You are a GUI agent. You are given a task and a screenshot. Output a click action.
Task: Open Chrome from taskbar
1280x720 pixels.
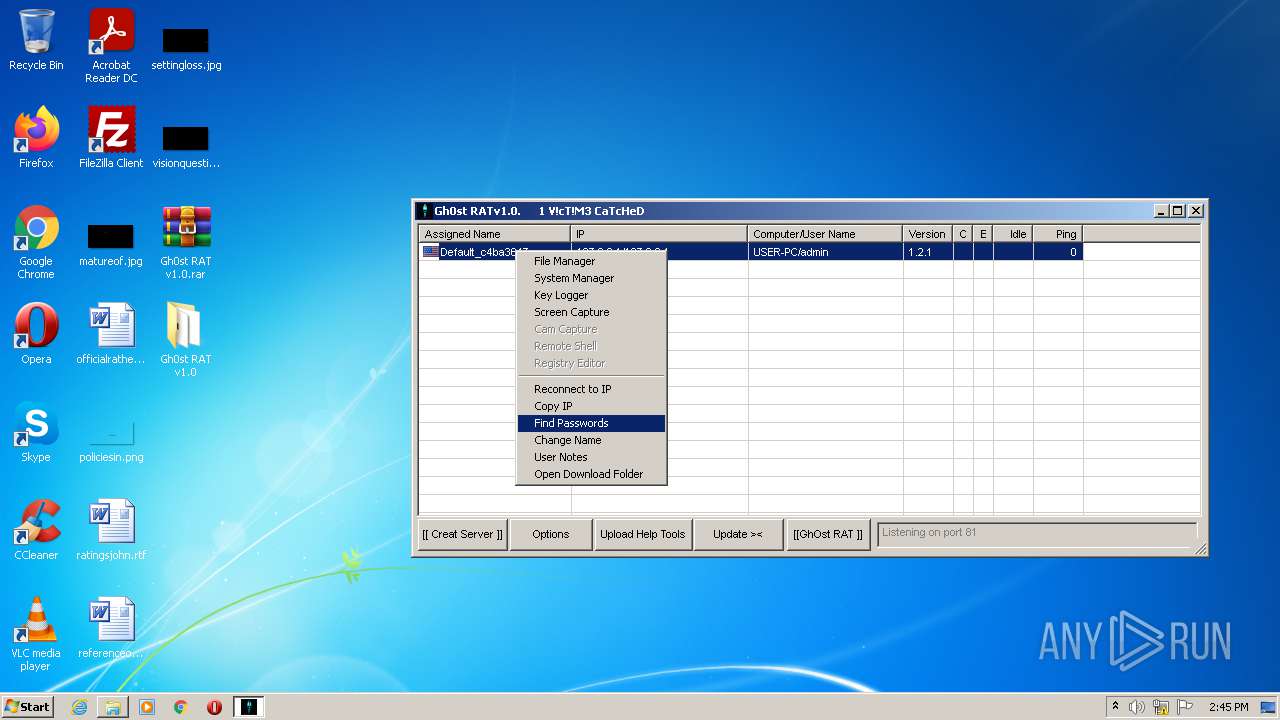tap(181, 707)
